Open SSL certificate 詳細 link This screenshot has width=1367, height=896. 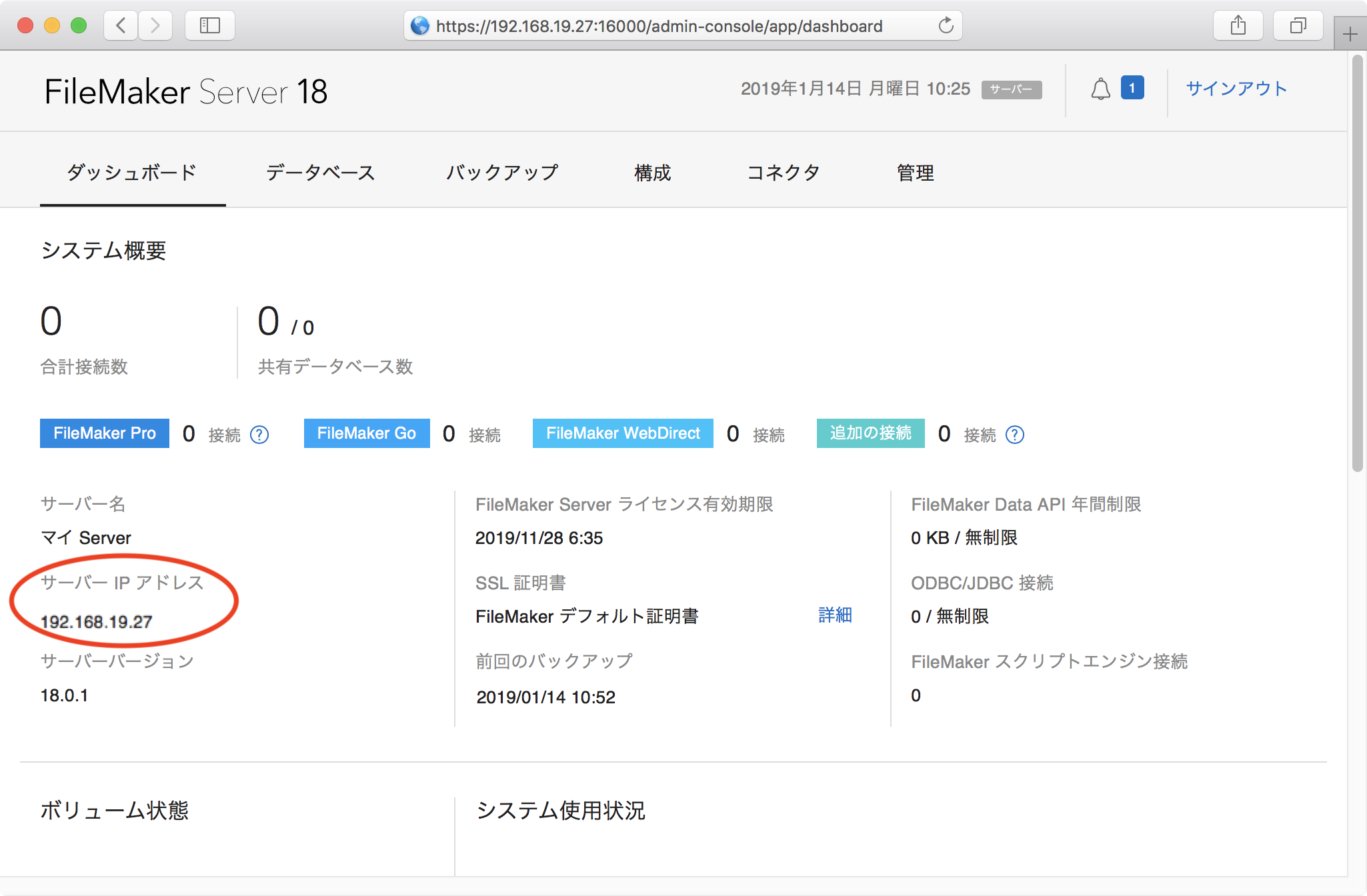tap(835, 615)
